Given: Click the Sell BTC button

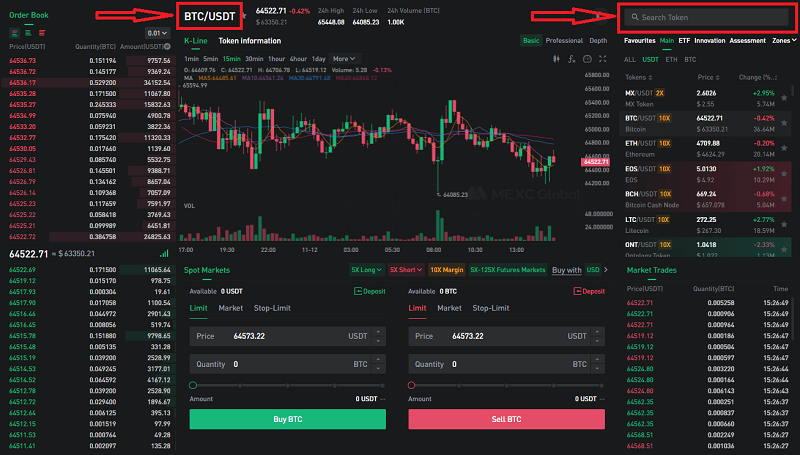Looking at the screenshot, I should (507, 419).
